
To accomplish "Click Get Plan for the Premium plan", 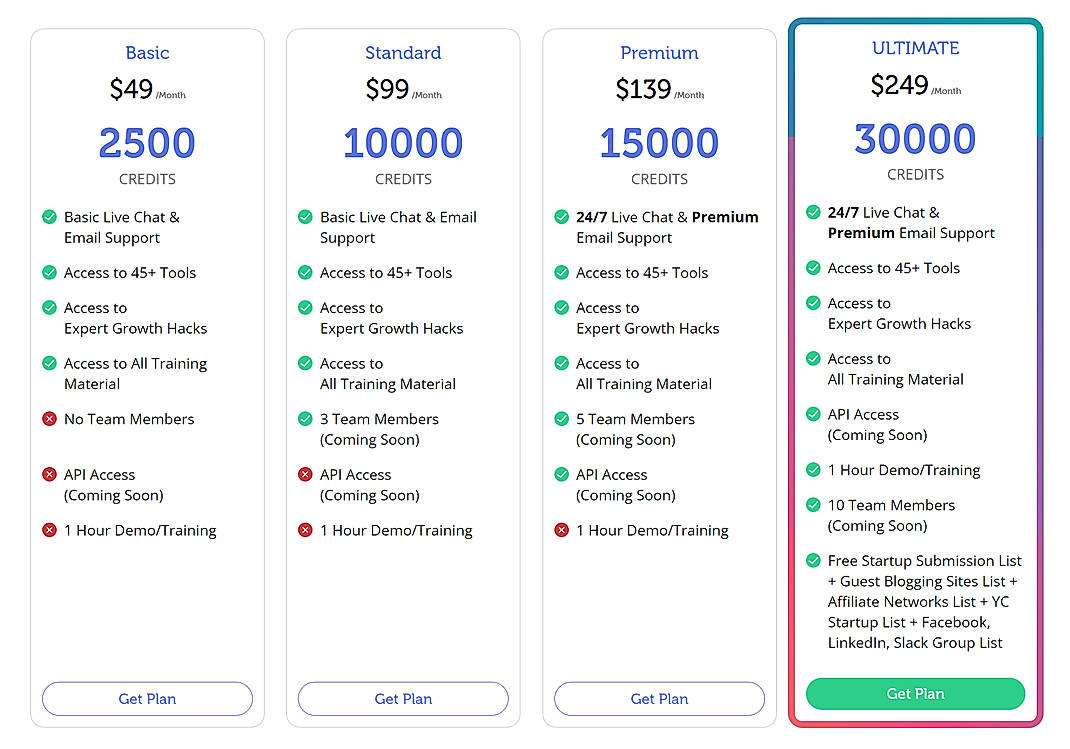I will (659, 699).
